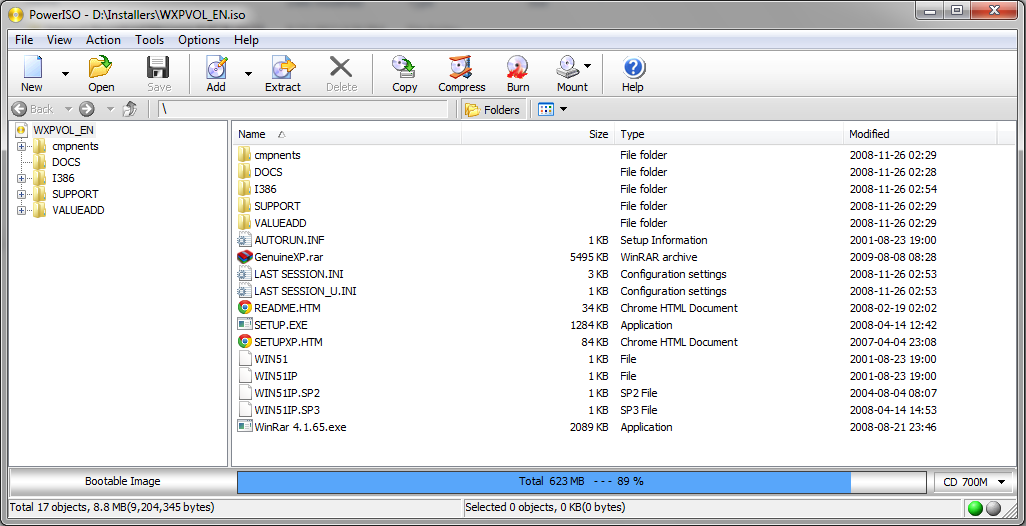This screenshot has width=1026, height=526.
Task: Open the Tools menu
Action: pos(150,40)
